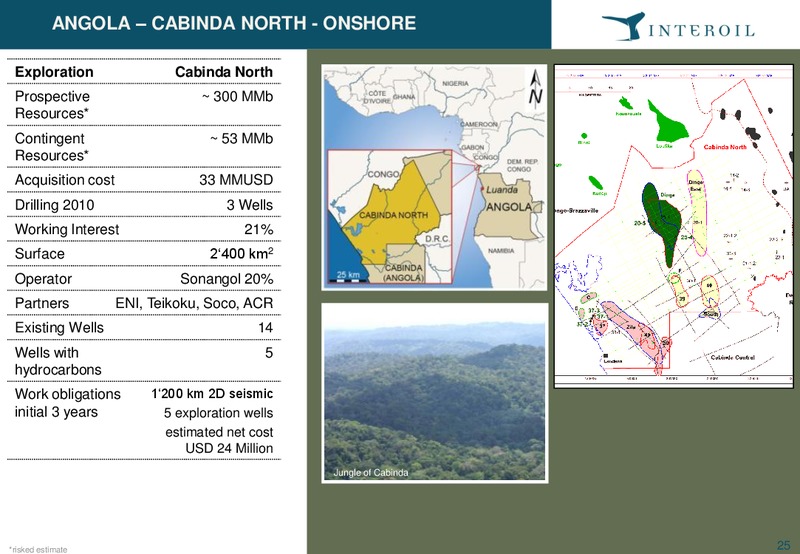The height and width of the screenshot is (554, 800).
Task: Click 'ENI, Teikoku, Soco, ACR' partners text
Action: pos(194,304)
